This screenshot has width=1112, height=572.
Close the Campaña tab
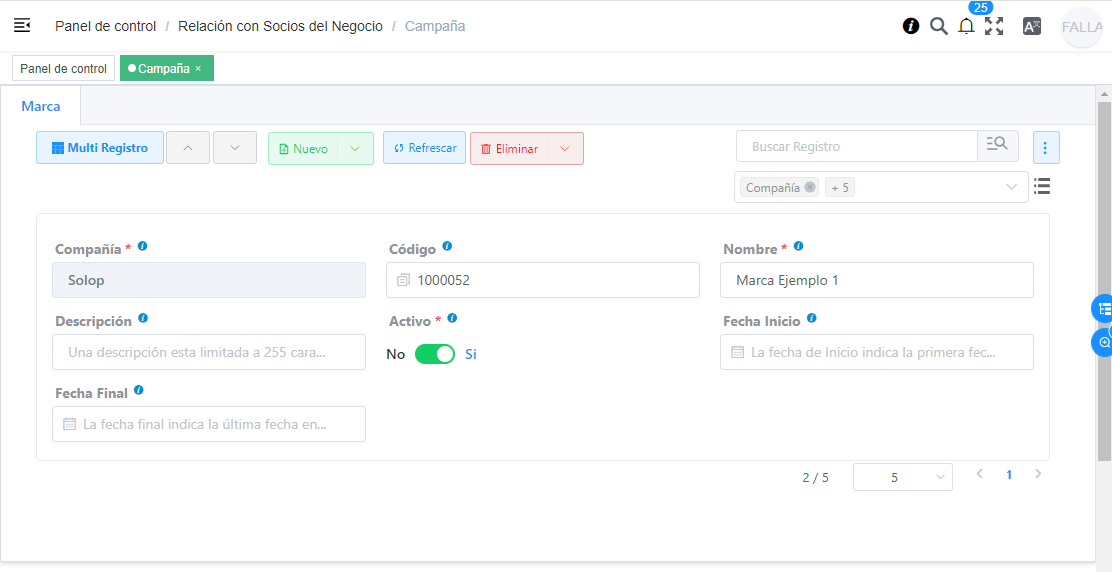[x=198, y=69]
